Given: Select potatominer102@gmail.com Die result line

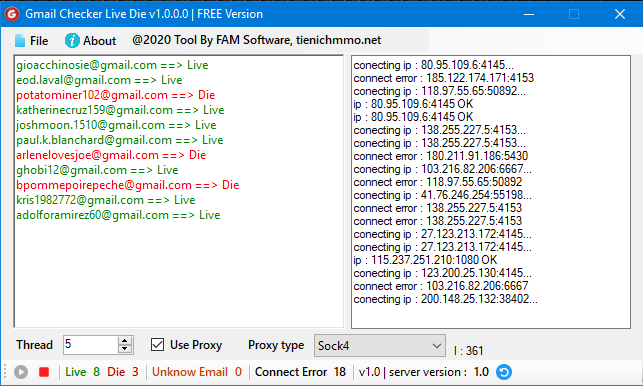Looking at the screenshot, I should 115,95.
